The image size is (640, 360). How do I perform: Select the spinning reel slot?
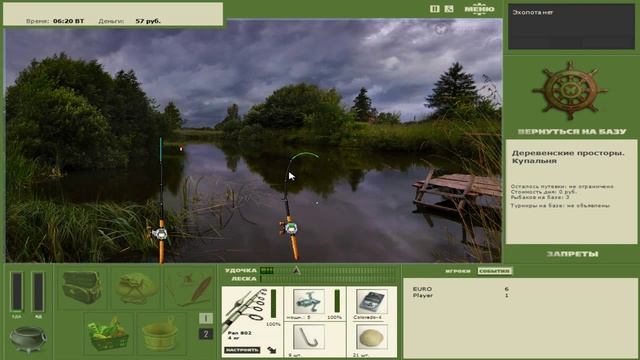309,301
